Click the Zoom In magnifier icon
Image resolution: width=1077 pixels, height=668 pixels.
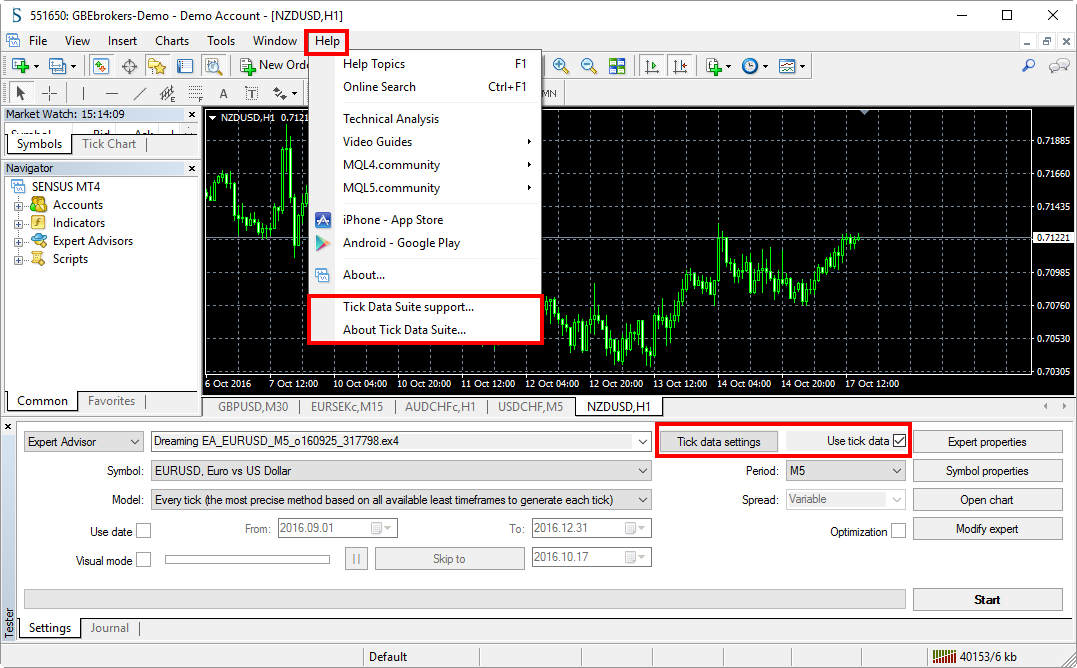pos(560,66)
